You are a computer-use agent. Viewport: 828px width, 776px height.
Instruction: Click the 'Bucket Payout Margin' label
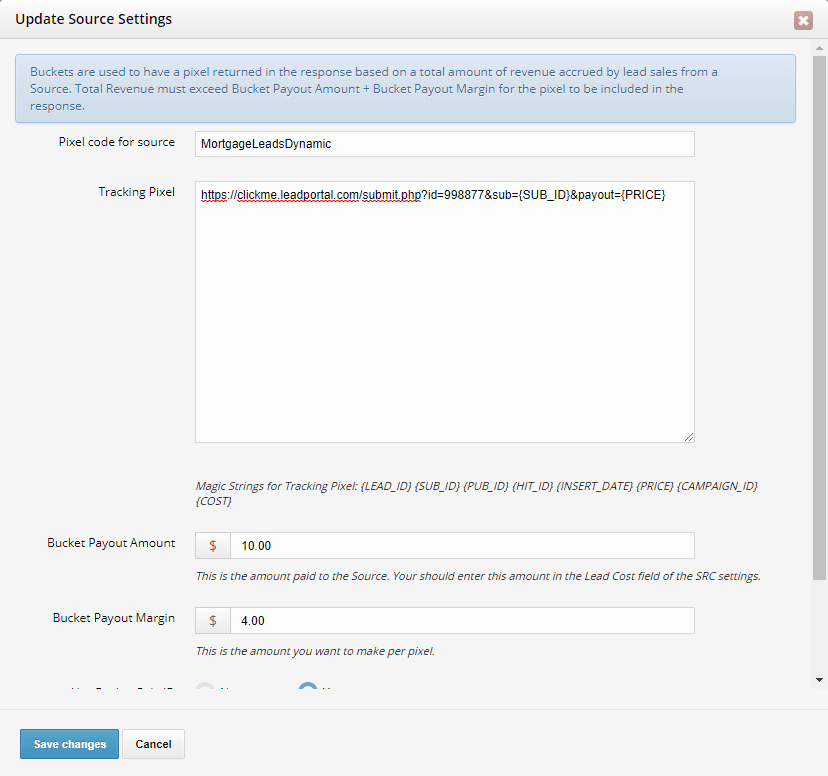[114, 618]
